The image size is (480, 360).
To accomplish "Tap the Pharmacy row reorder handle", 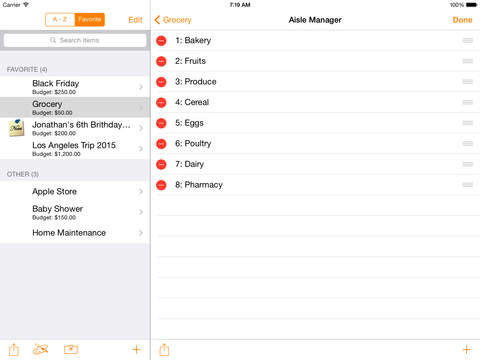I will pos(468,185).
